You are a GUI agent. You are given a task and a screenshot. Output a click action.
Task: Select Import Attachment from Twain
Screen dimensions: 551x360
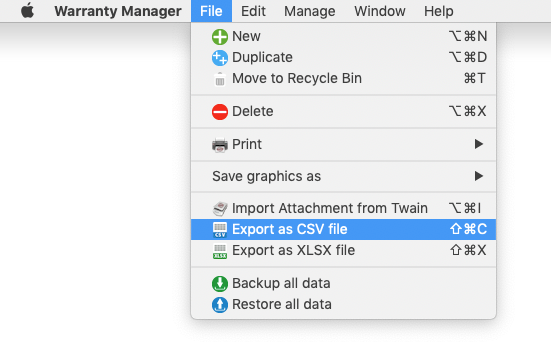pos(343,208)
